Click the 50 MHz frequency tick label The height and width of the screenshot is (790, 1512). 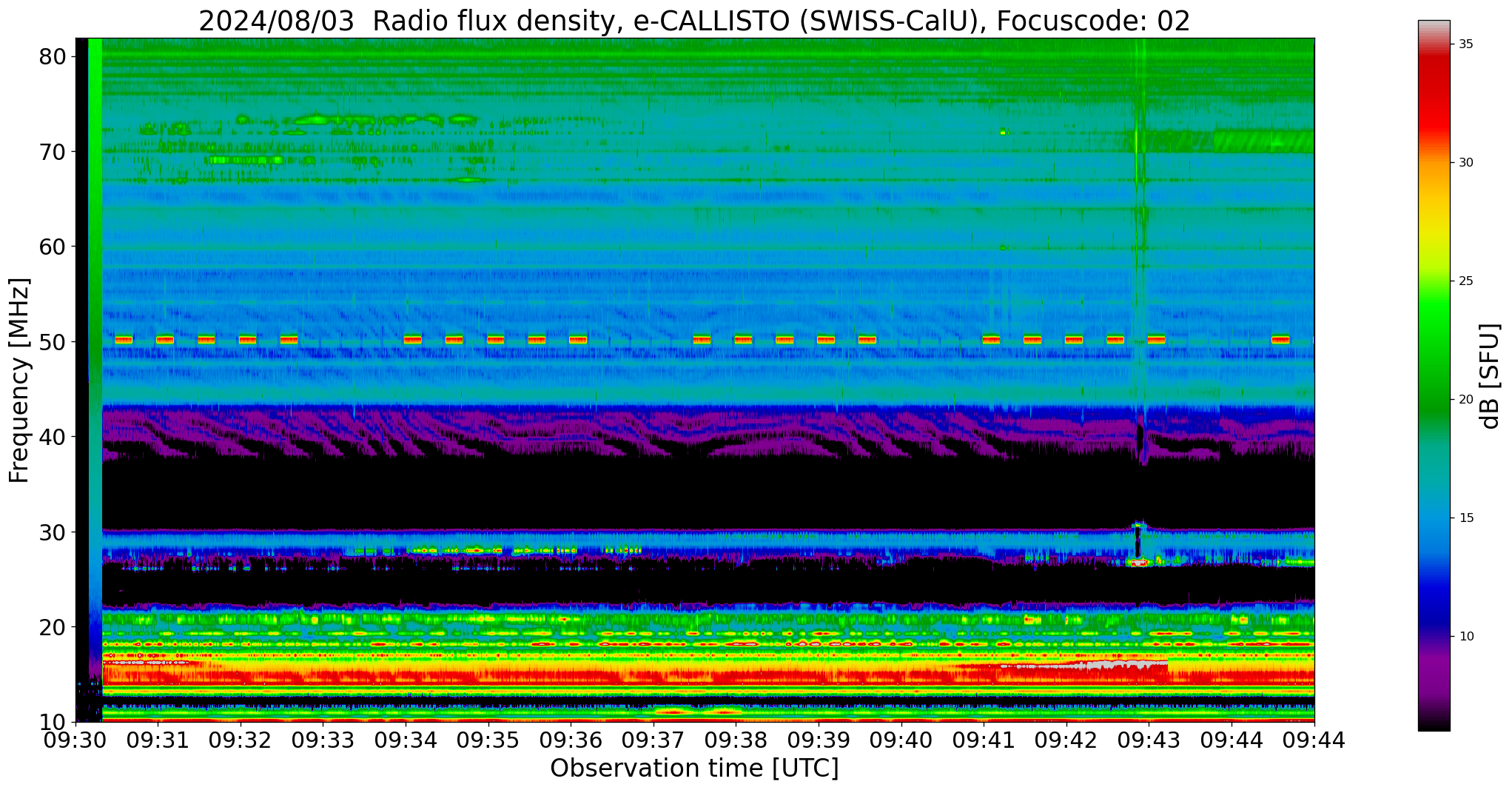pos(53,342)
